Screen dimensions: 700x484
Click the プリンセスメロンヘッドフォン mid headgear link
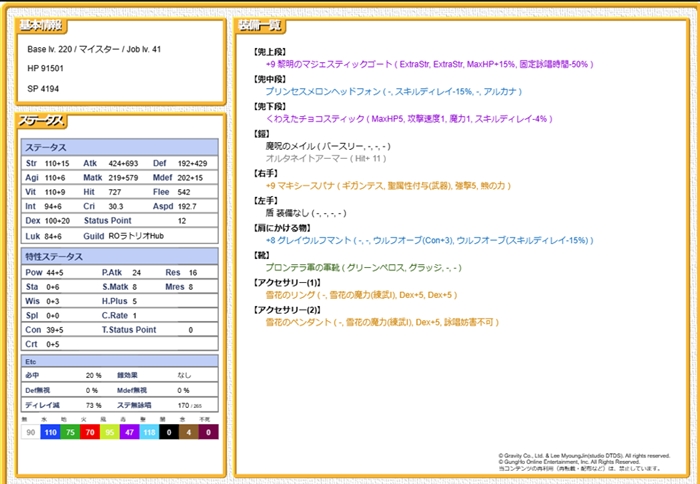[x=326, y=91]
